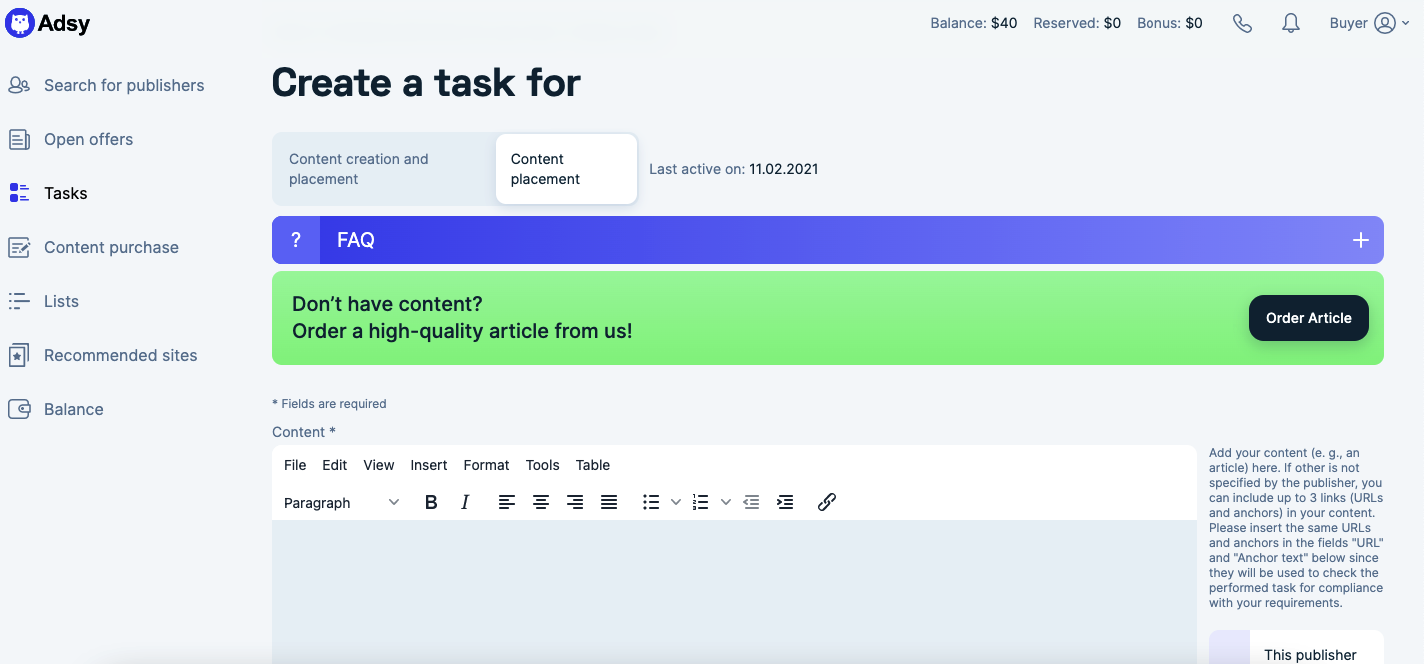
Task: Click the Last active on date text
Action: [x=734, y=169]
